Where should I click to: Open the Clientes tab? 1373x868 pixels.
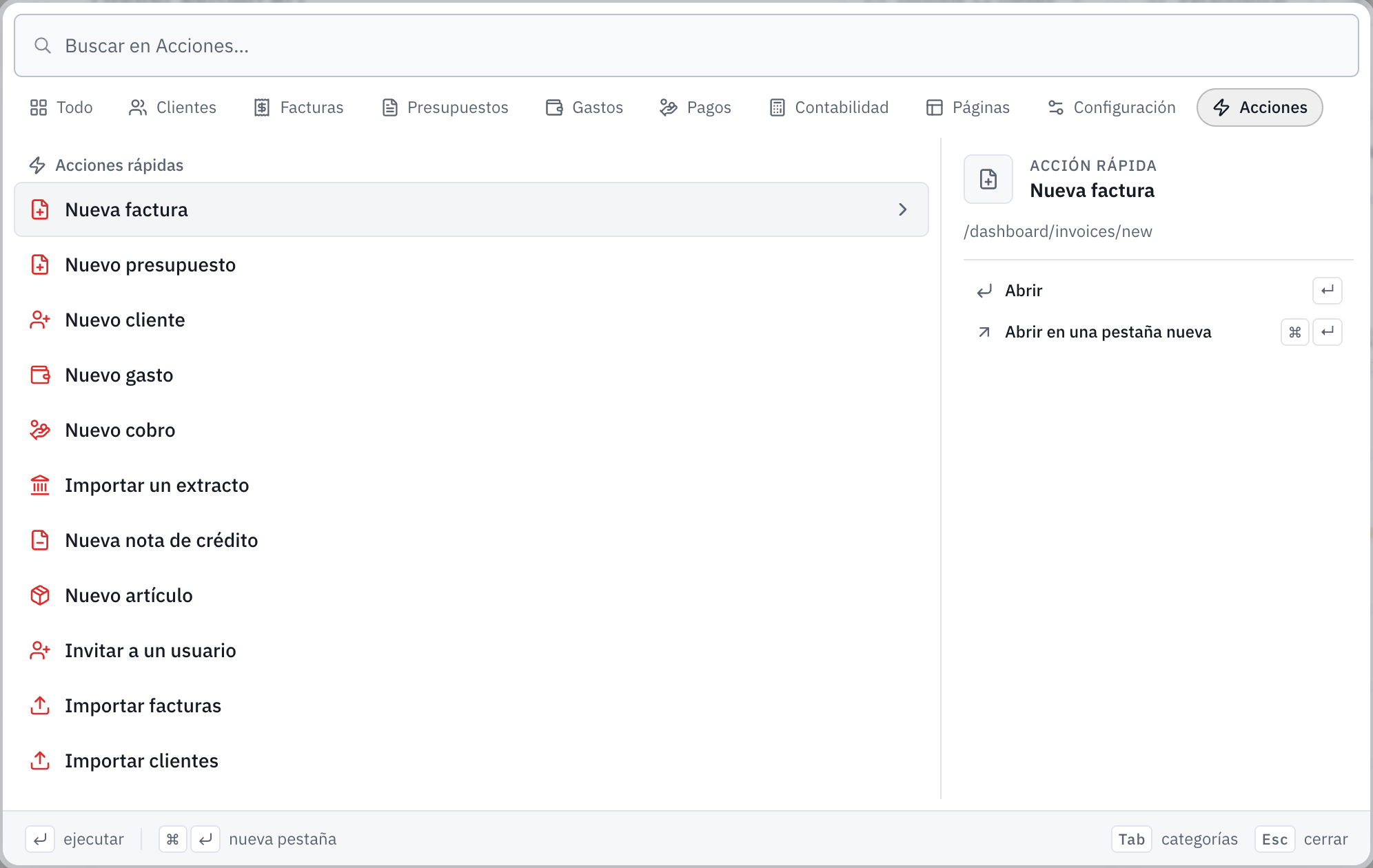172,107
